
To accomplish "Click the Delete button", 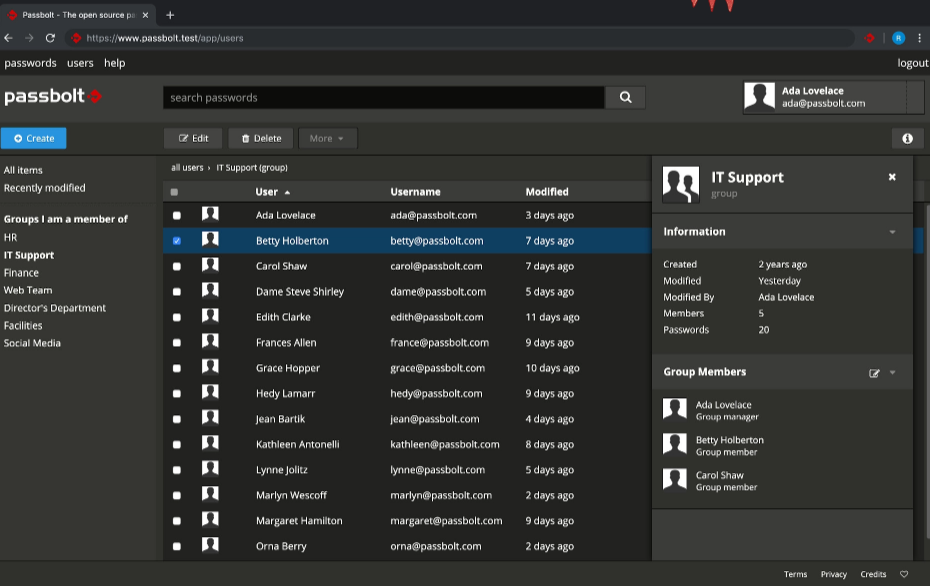I will (x=261, y=138).
